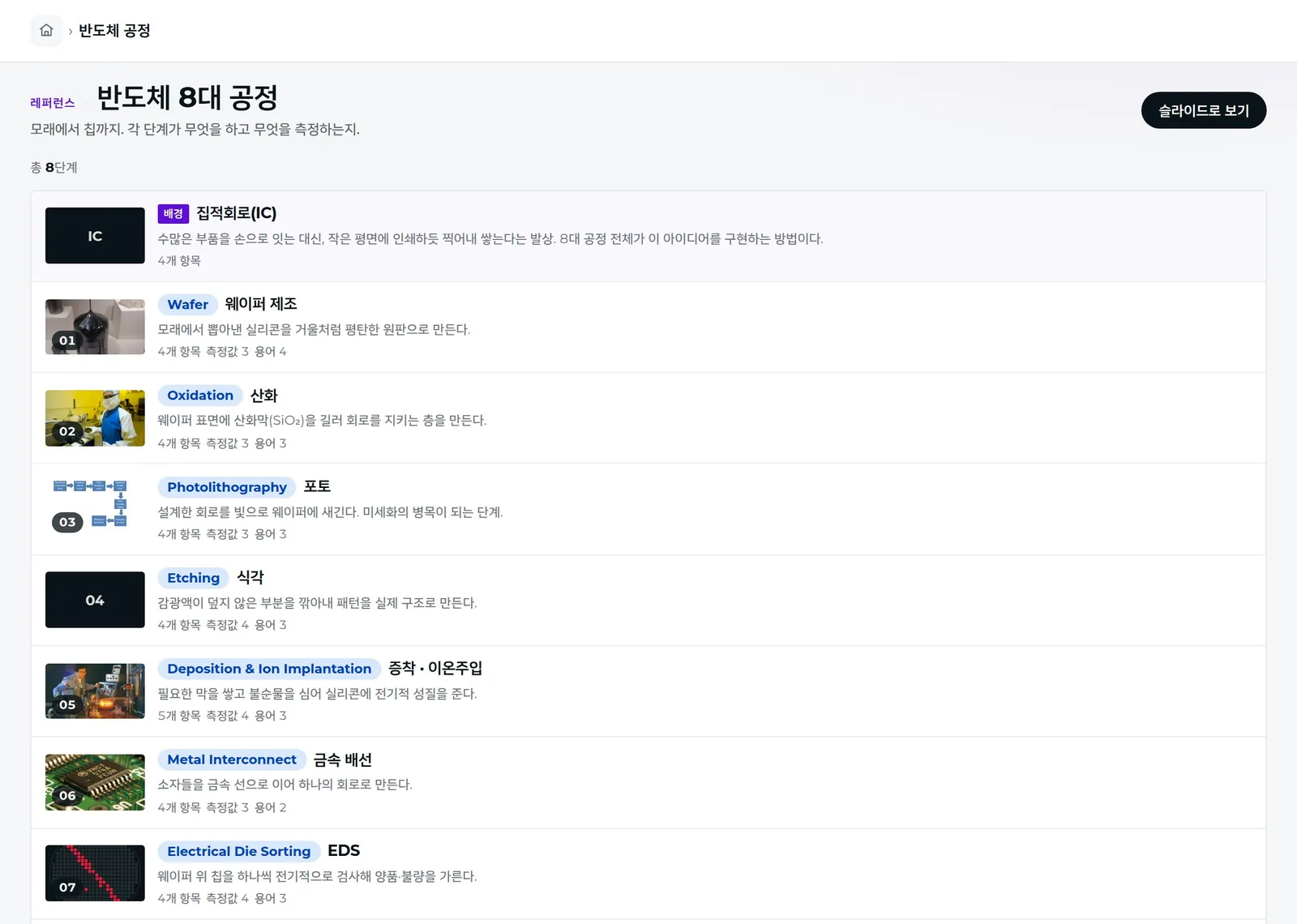The image size is (1297, 924).
Task: Open the 포토 step title
Action: pyautogui.click(x=317, y=486)
